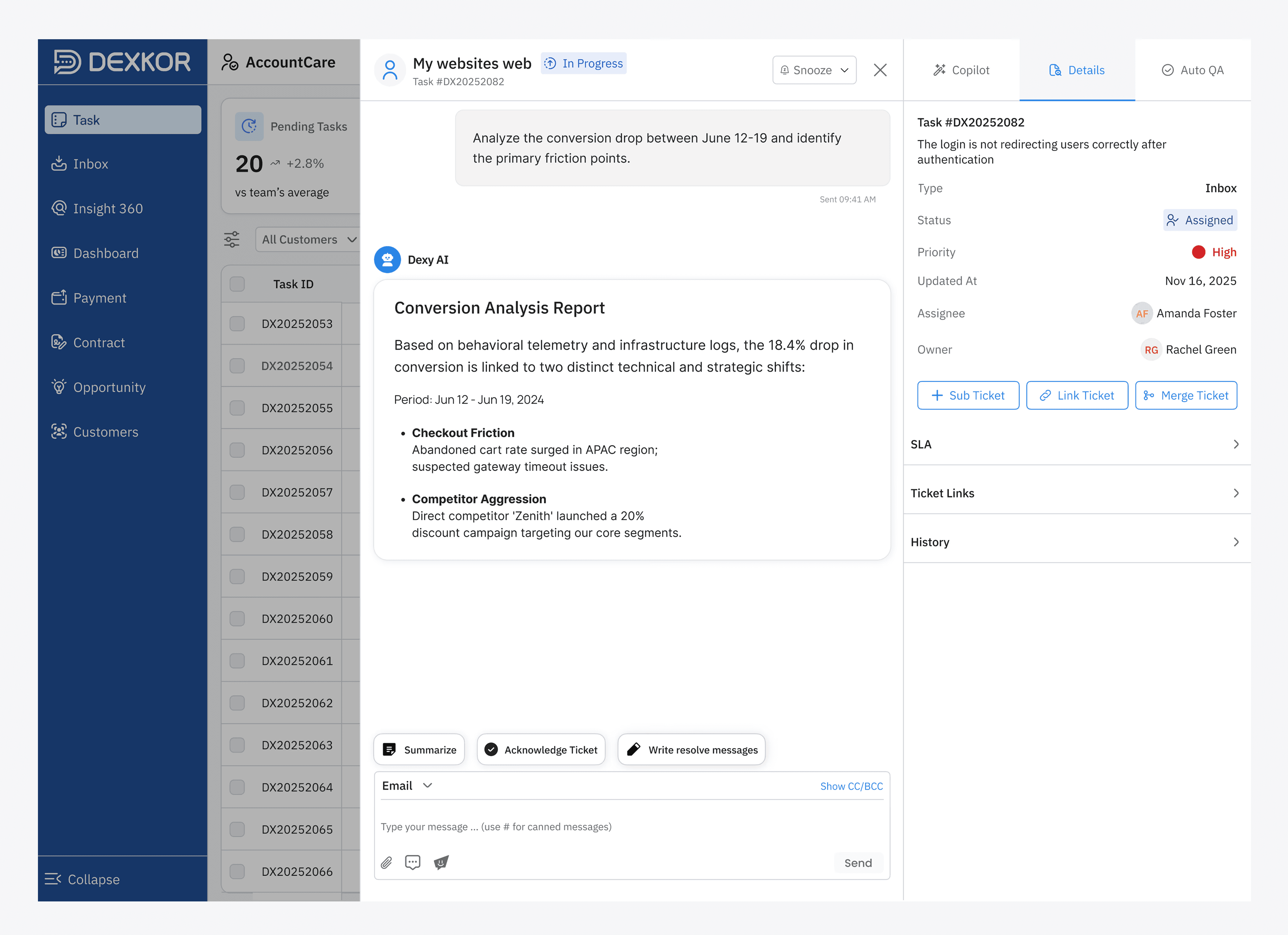Screen dimensions: 1288x935
Task: Click task ID DX20252062
Action: [297, 703]
